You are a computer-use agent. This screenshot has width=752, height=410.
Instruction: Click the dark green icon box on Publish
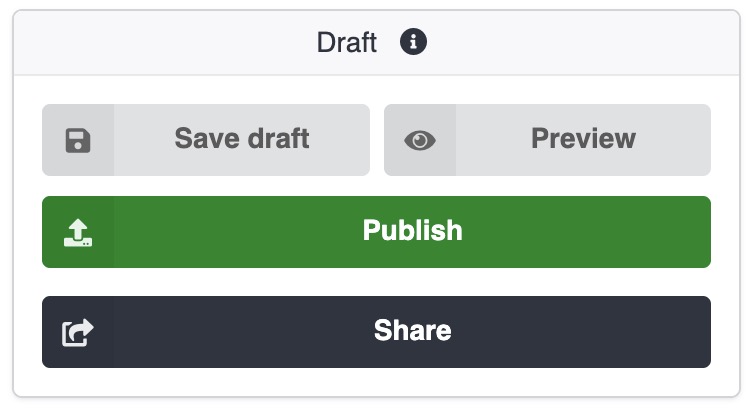pyautogui.click(x=78, y=232)
